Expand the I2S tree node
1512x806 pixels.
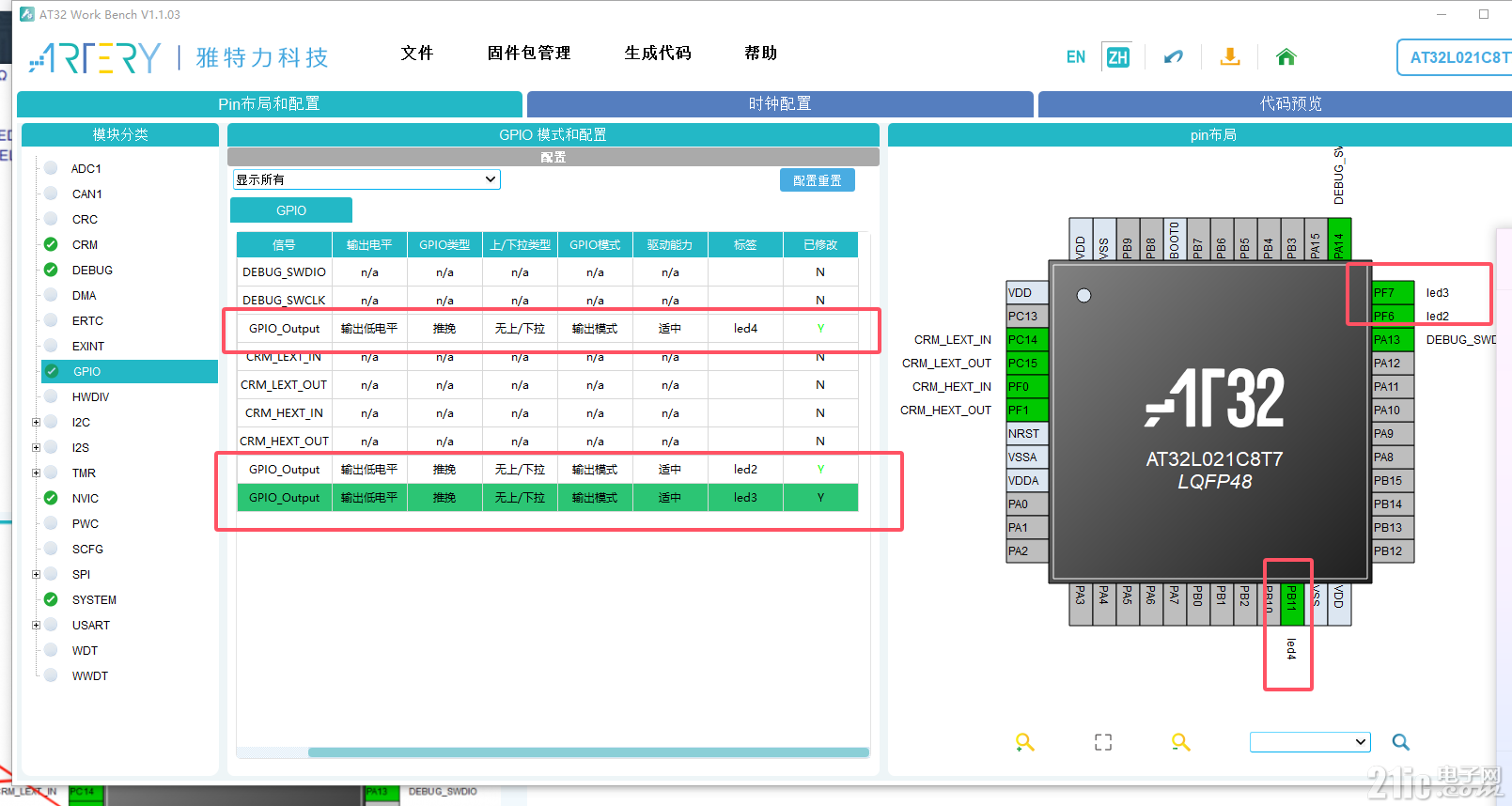(36, 447)
